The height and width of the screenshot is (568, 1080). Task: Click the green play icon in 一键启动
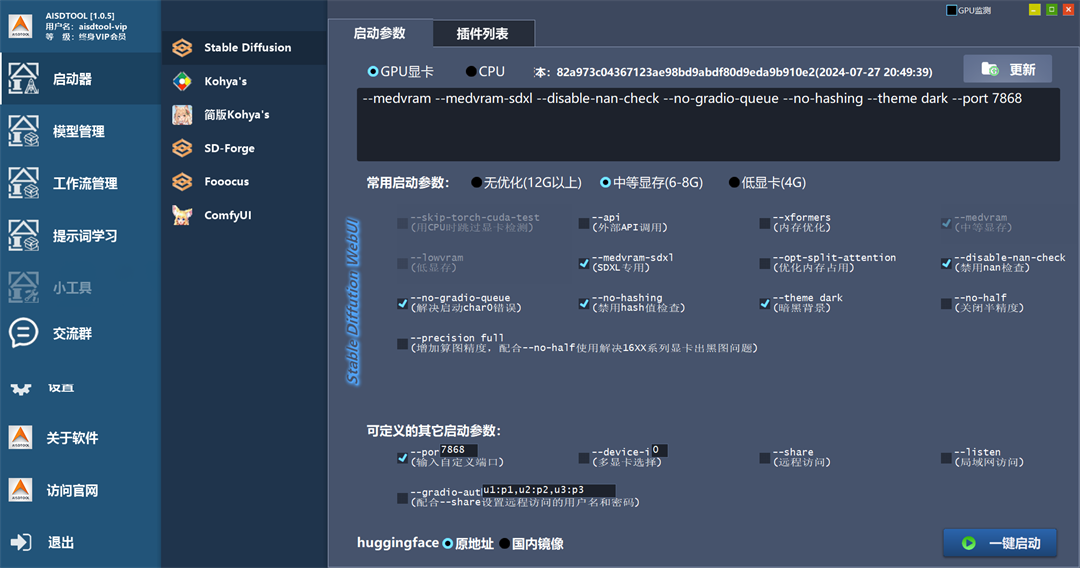click(x=968, y=543)
